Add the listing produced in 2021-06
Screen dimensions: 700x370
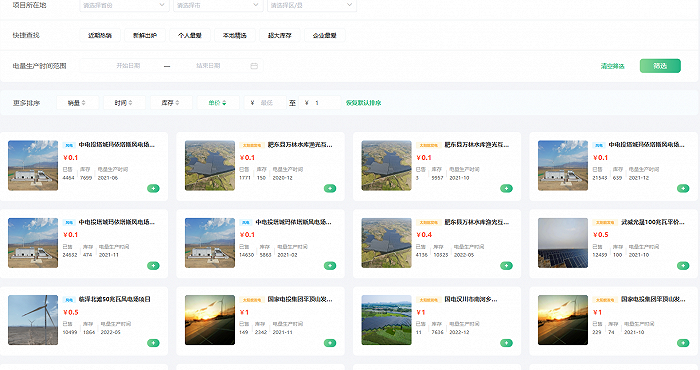153,188
